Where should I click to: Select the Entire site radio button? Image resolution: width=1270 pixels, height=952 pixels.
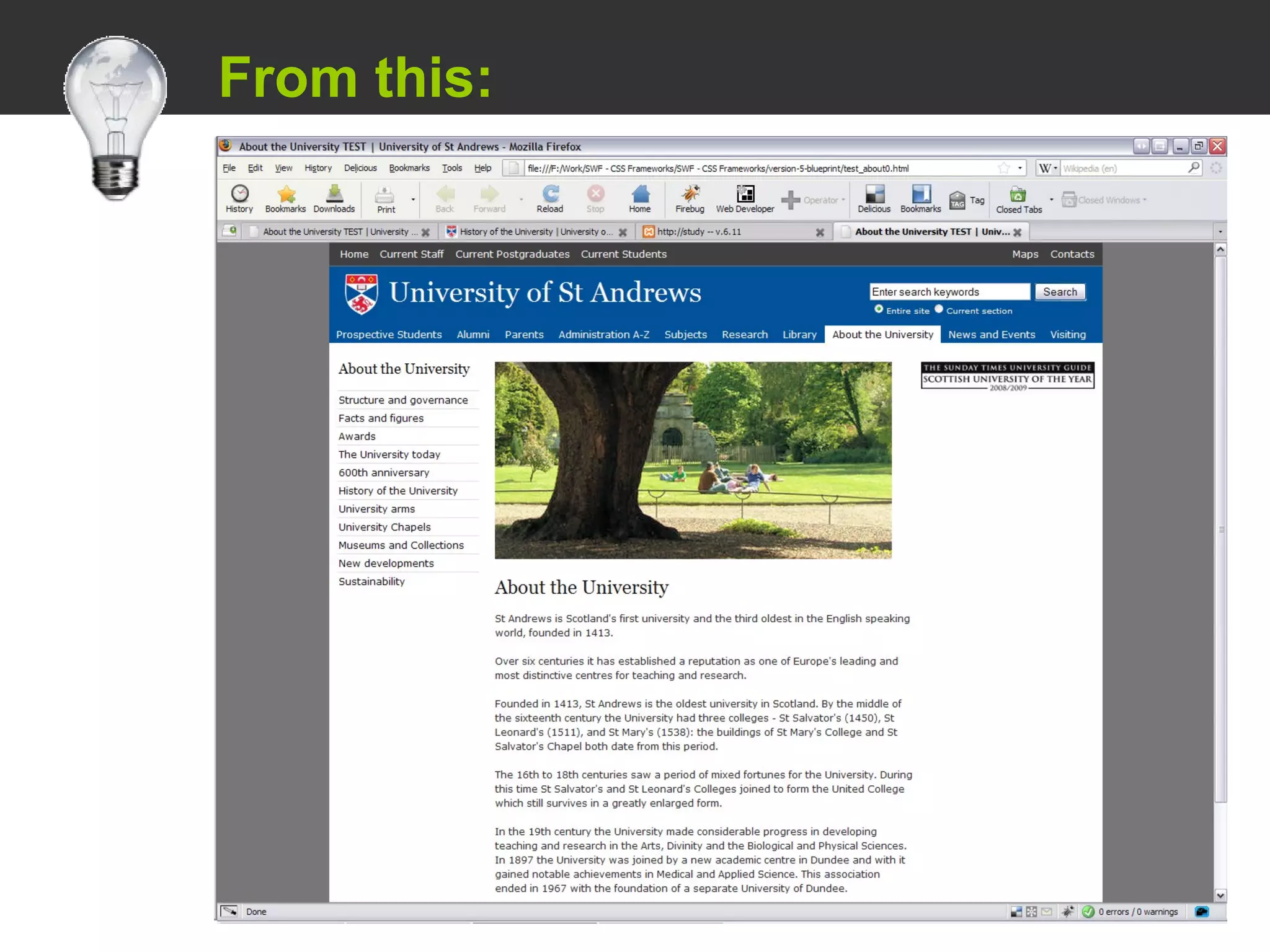(x=879, y=309)
